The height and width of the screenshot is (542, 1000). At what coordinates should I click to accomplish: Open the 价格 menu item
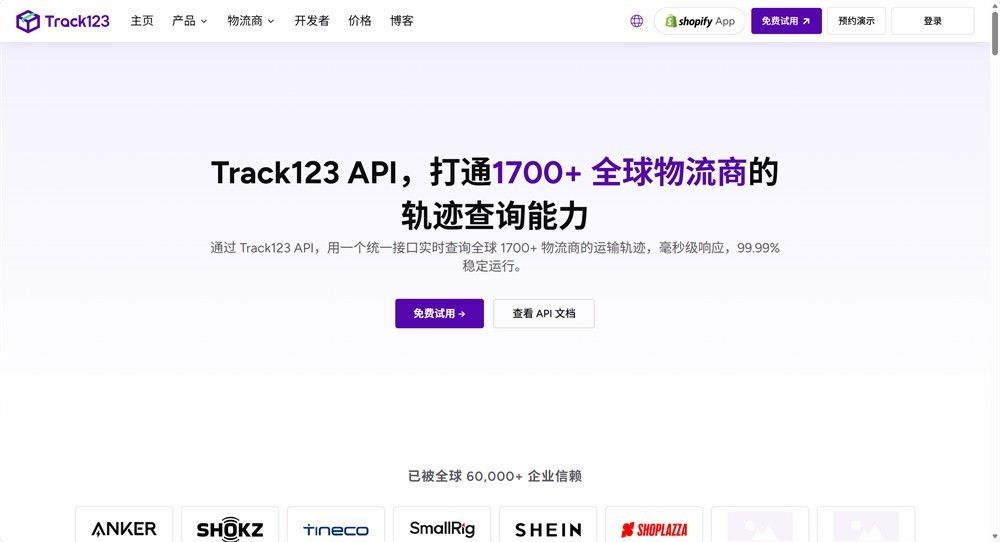coord(360,21)
